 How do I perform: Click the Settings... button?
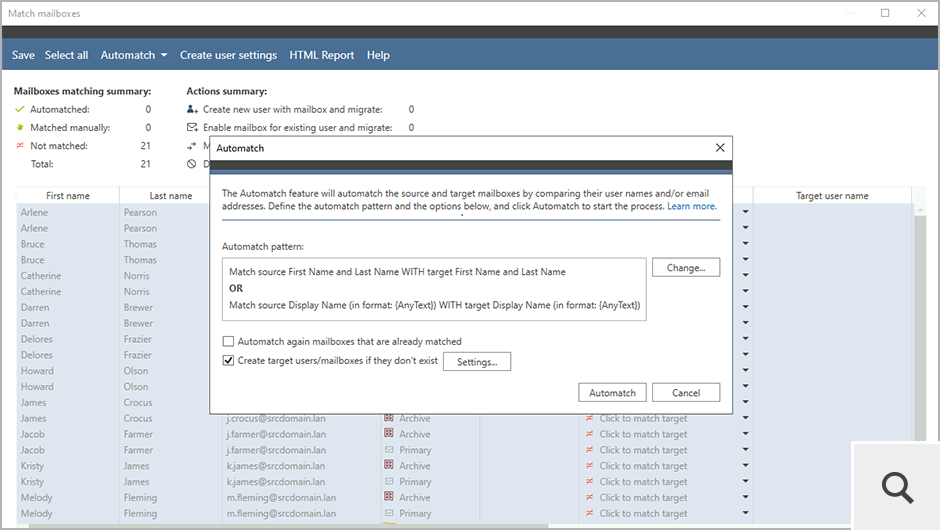click(x=477, y=362)
